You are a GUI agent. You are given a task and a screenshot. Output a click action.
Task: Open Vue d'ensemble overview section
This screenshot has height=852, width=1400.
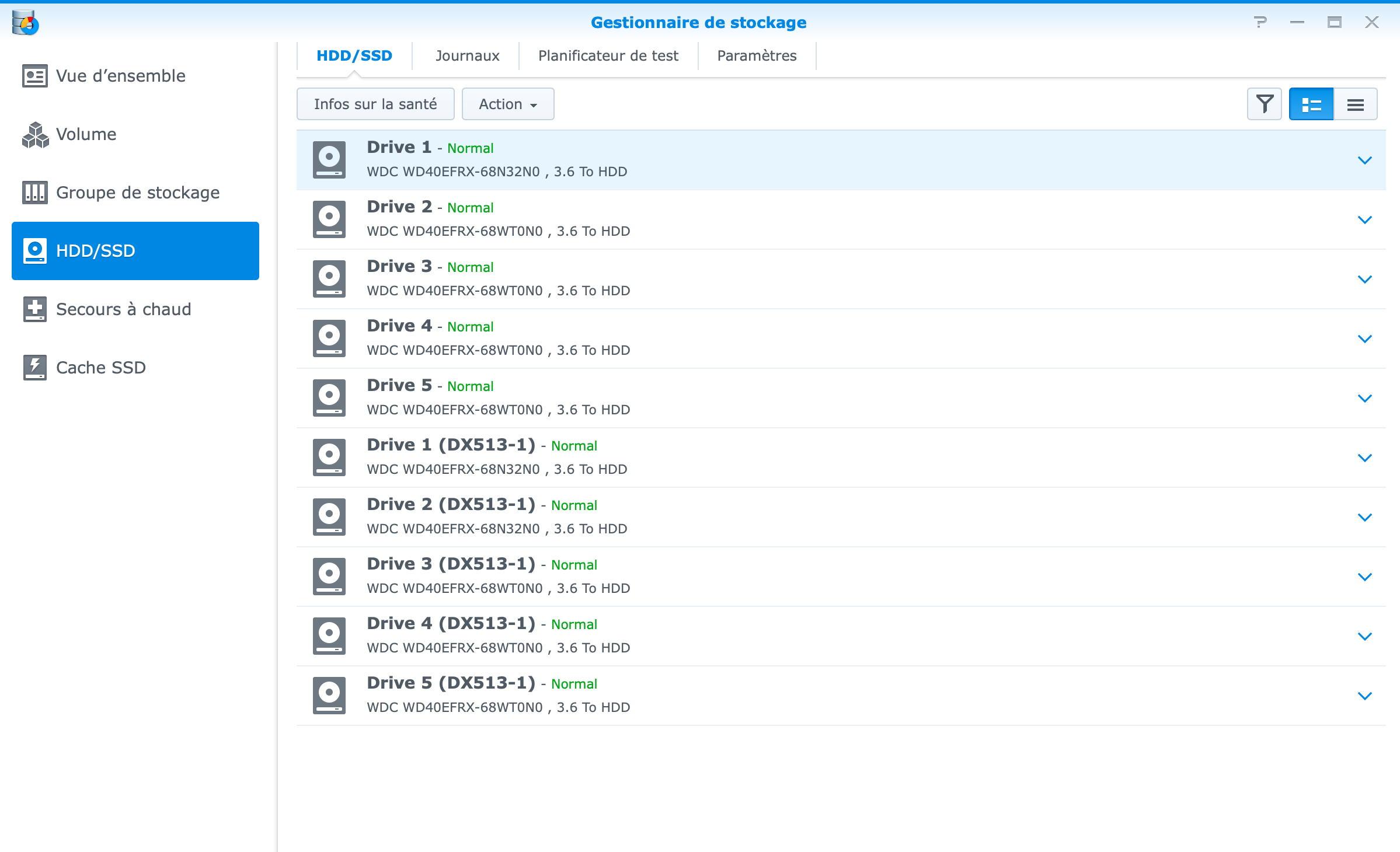tap(120, 76)
